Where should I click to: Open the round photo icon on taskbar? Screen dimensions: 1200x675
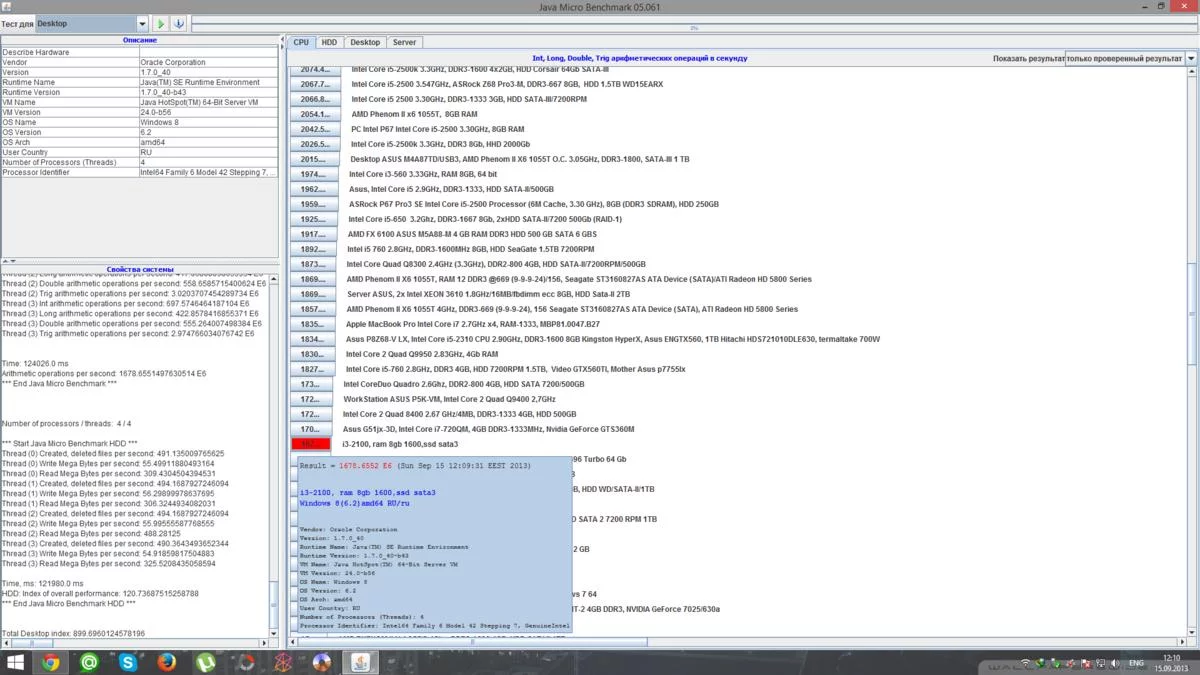click(x=321, y=662)
